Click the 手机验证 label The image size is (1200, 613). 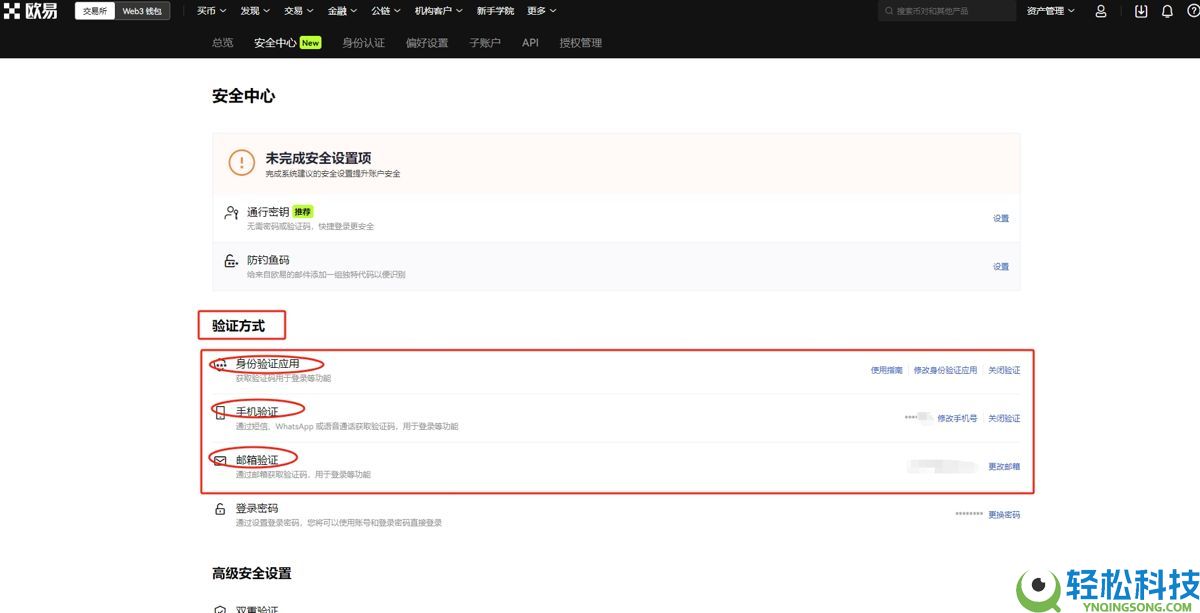[257, 411]
